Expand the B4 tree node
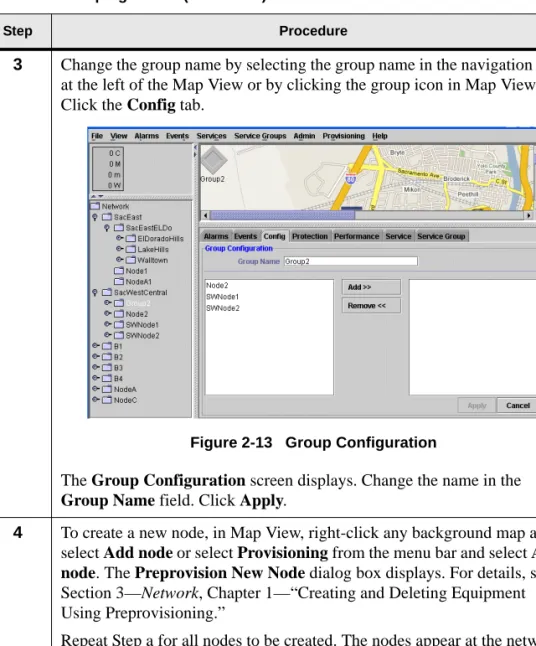This screenshot has height=646, width=536. tap(96, 378)
